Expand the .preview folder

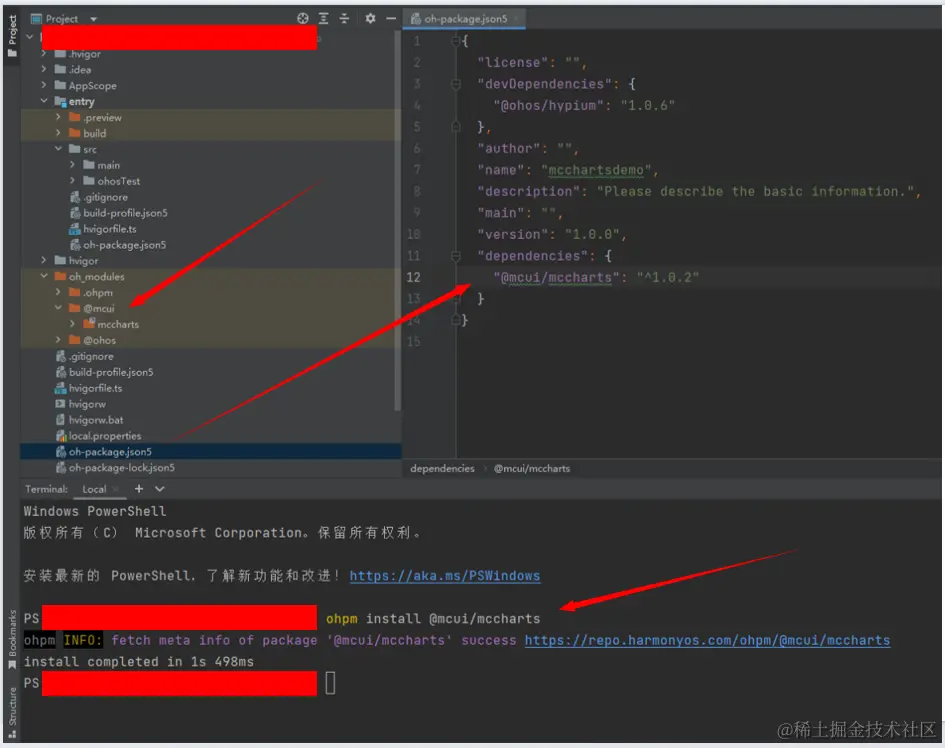tap(58, 117)
